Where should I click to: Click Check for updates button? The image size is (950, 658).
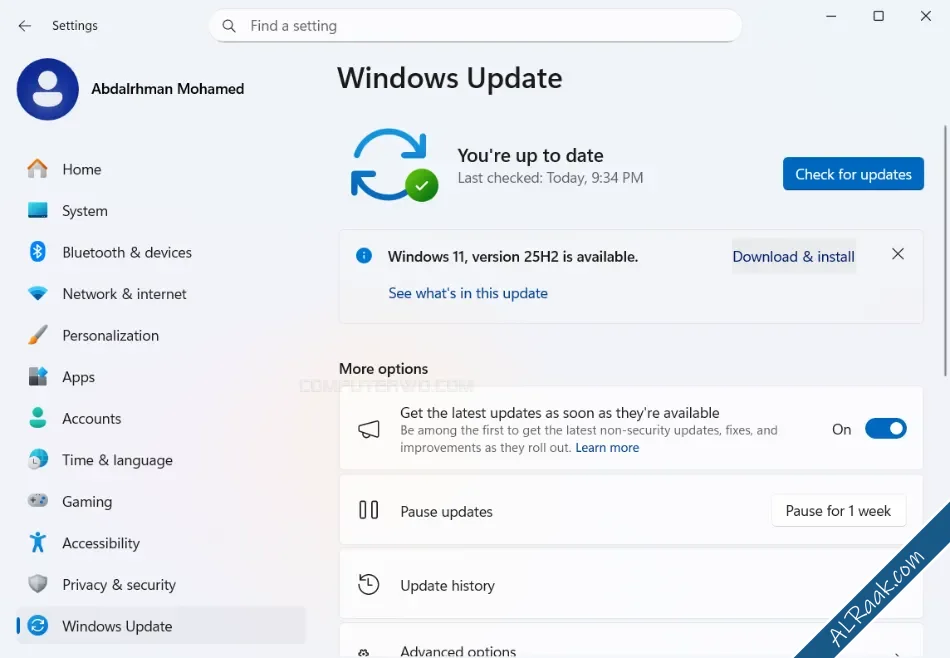pyautogui.click(x=853, y=174)
